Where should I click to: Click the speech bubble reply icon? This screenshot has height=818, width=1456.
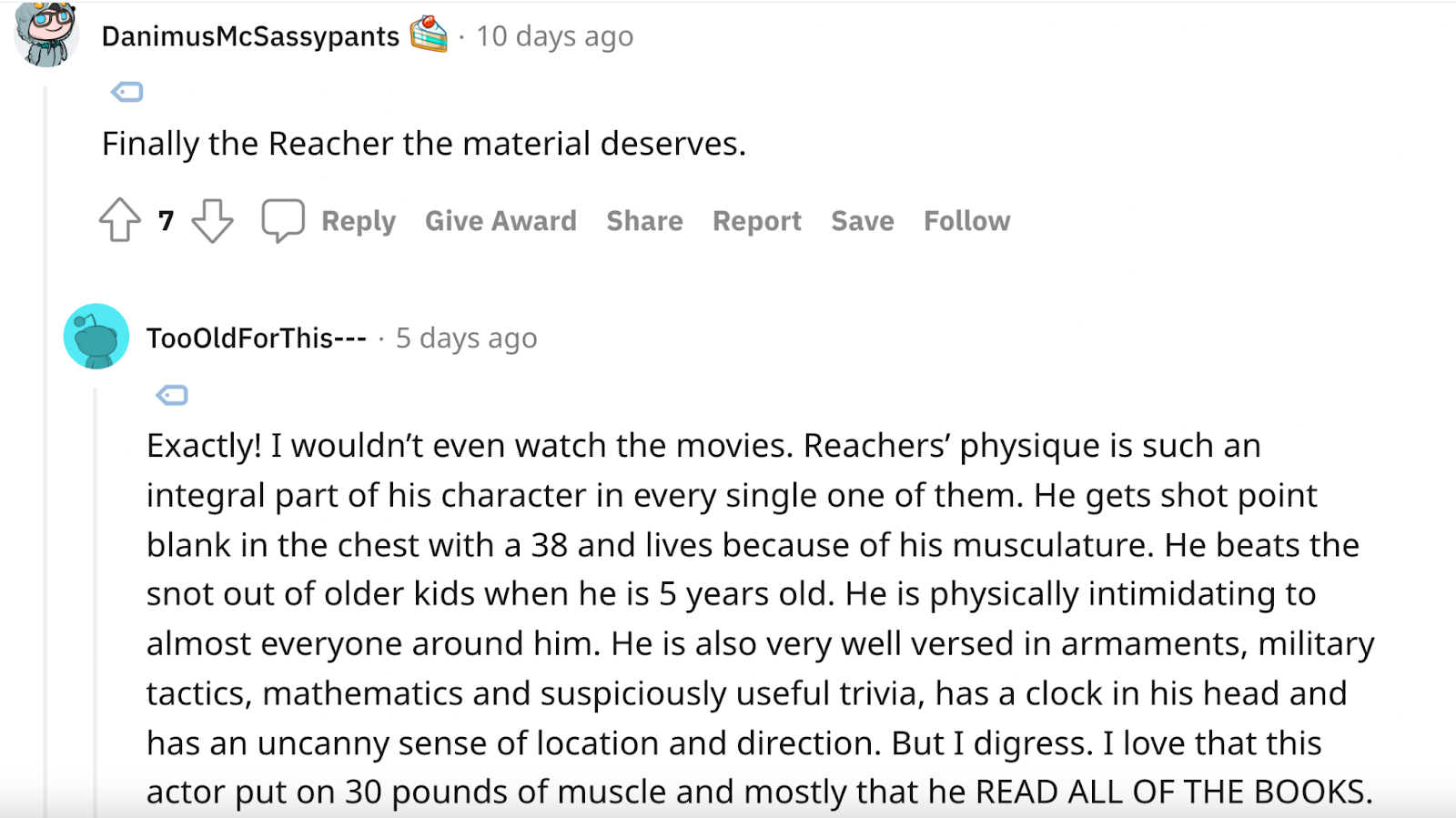point(282,220)
